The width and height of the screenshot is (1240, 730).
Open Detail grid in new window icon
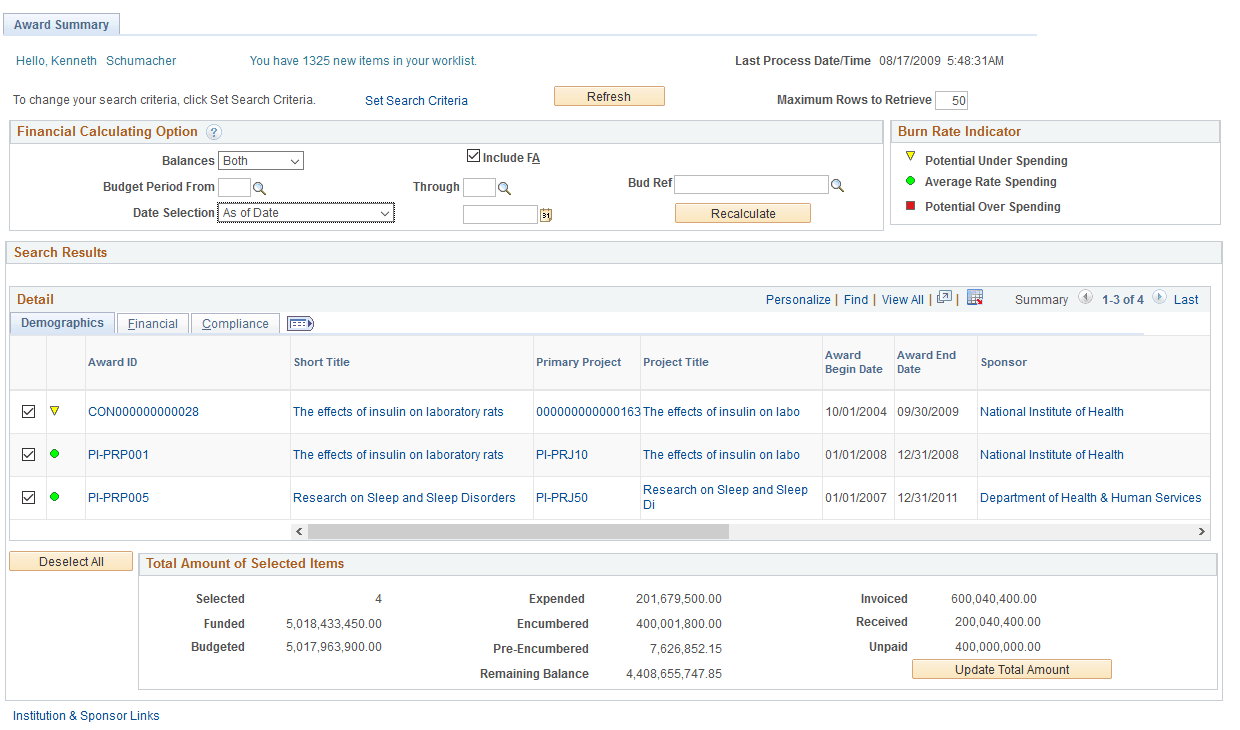click(944, 298)
